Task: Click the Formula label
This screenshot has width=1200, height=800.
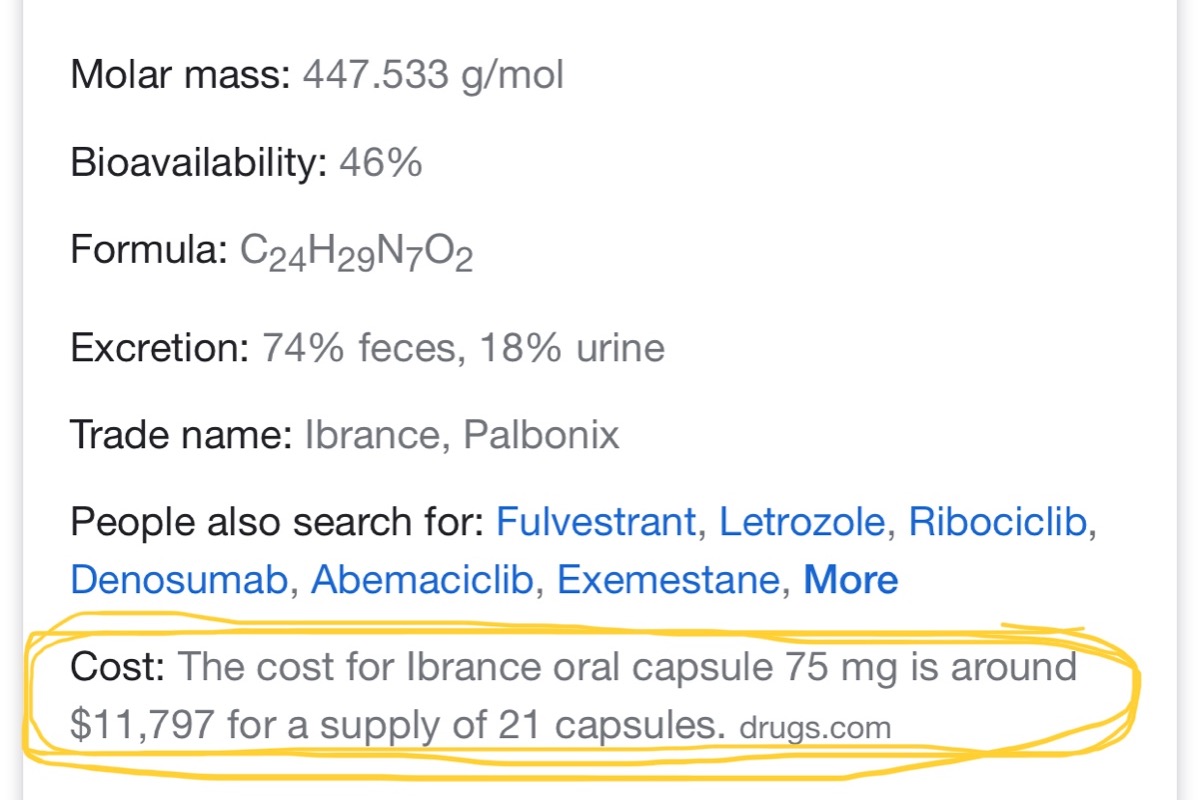Action: click(149, 249)
